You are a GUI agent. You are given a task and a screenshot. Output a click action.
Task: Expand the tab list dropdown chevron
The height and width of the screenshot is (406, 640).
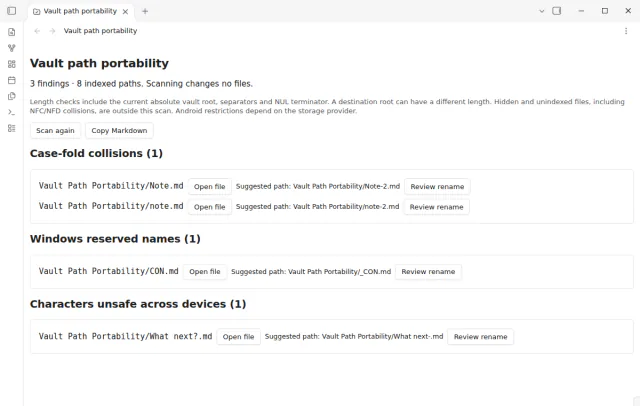(542, 11)
